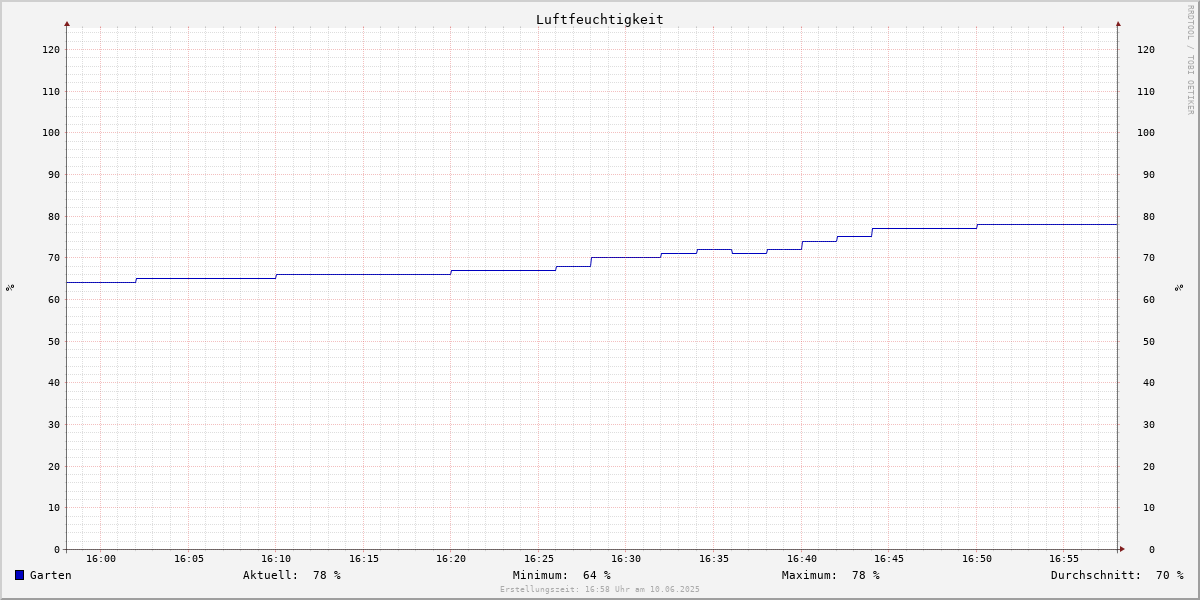
Task: Click the 16:25 time axis label
Action: click(539, 559)
